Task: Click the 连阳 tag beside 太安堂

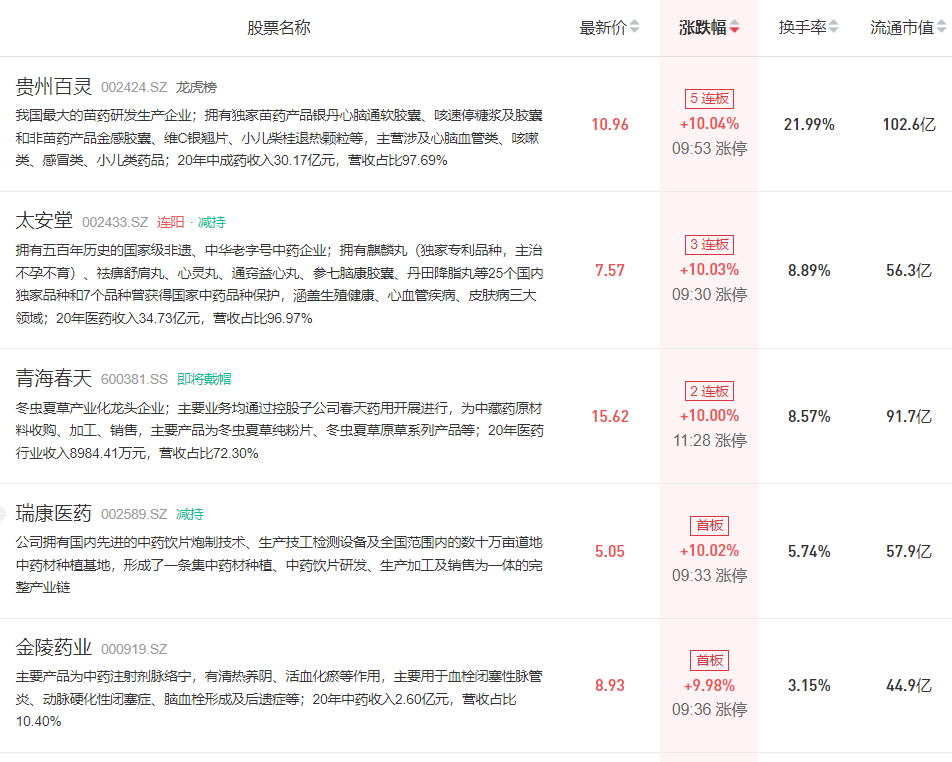Action: [170, 222]
